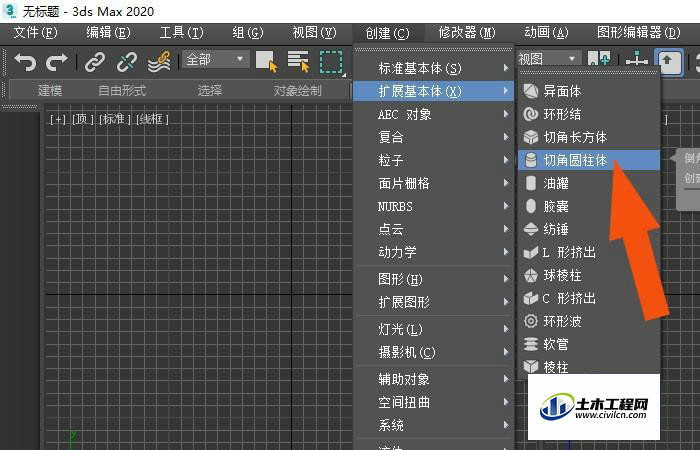The height and width of the screenshot is (450, 700).
Task: Open the 视图(V) menu
Action: [x=314, y=33]
